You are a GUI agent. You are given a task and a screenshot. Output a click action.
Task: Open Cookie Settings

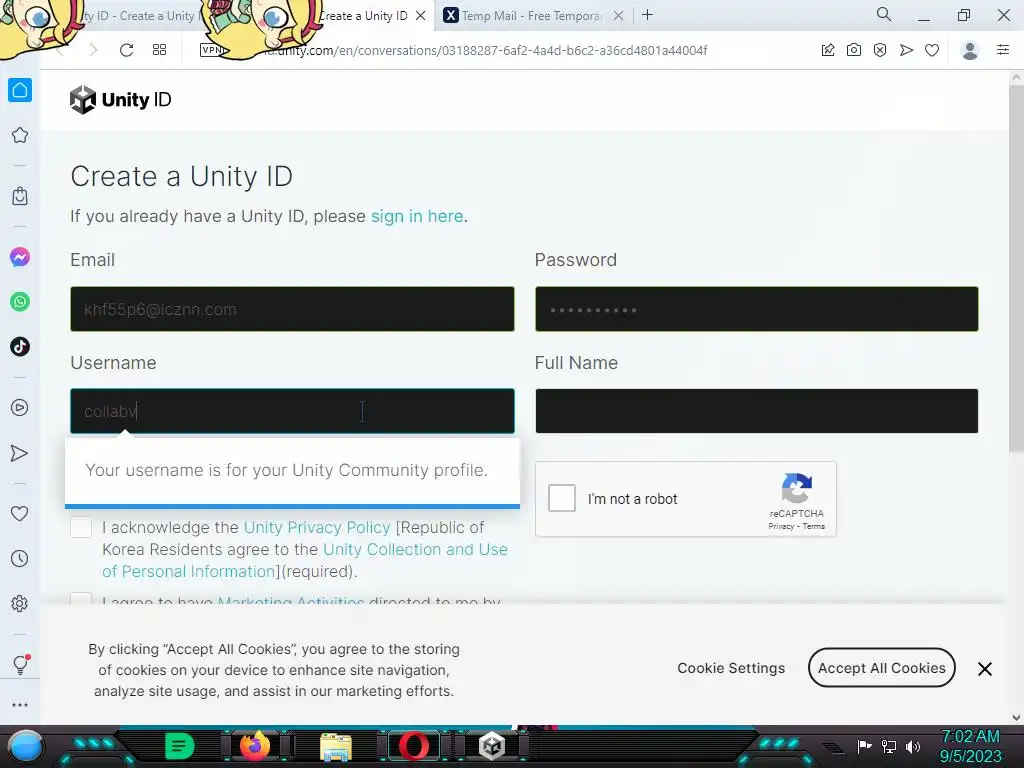tap(731, 668)
